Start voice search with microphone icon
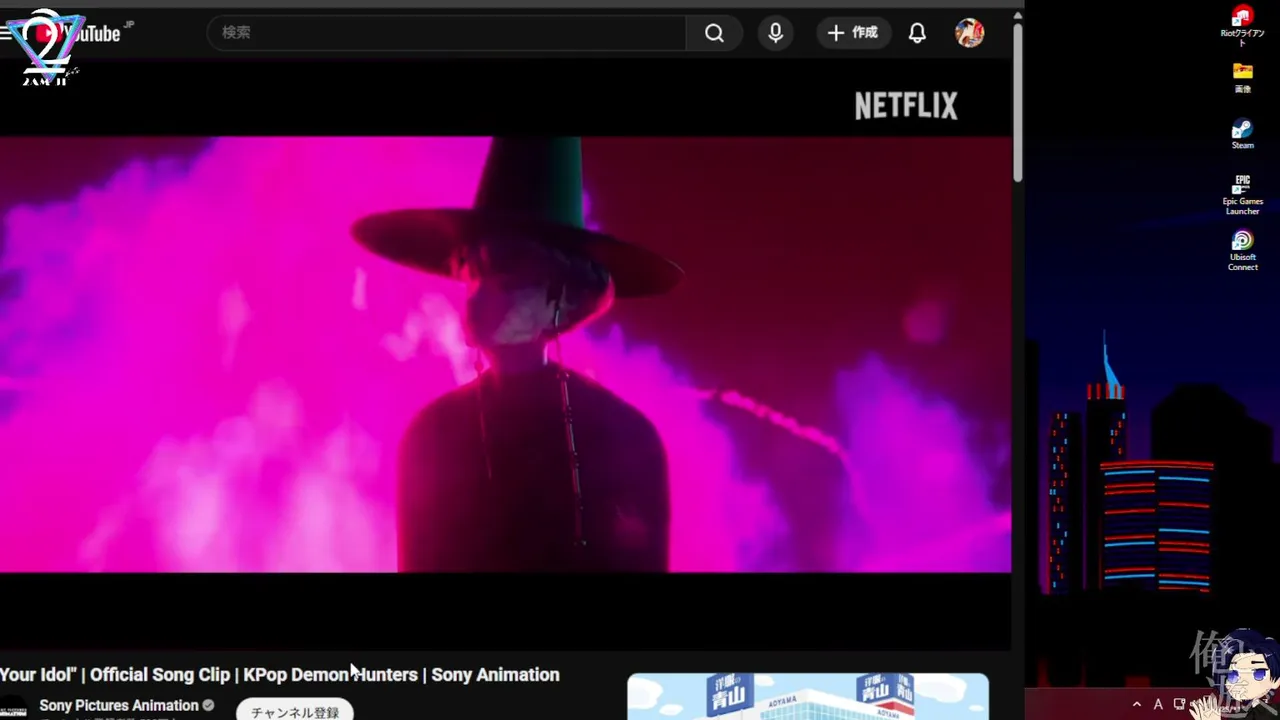 (x=775, y=33)
